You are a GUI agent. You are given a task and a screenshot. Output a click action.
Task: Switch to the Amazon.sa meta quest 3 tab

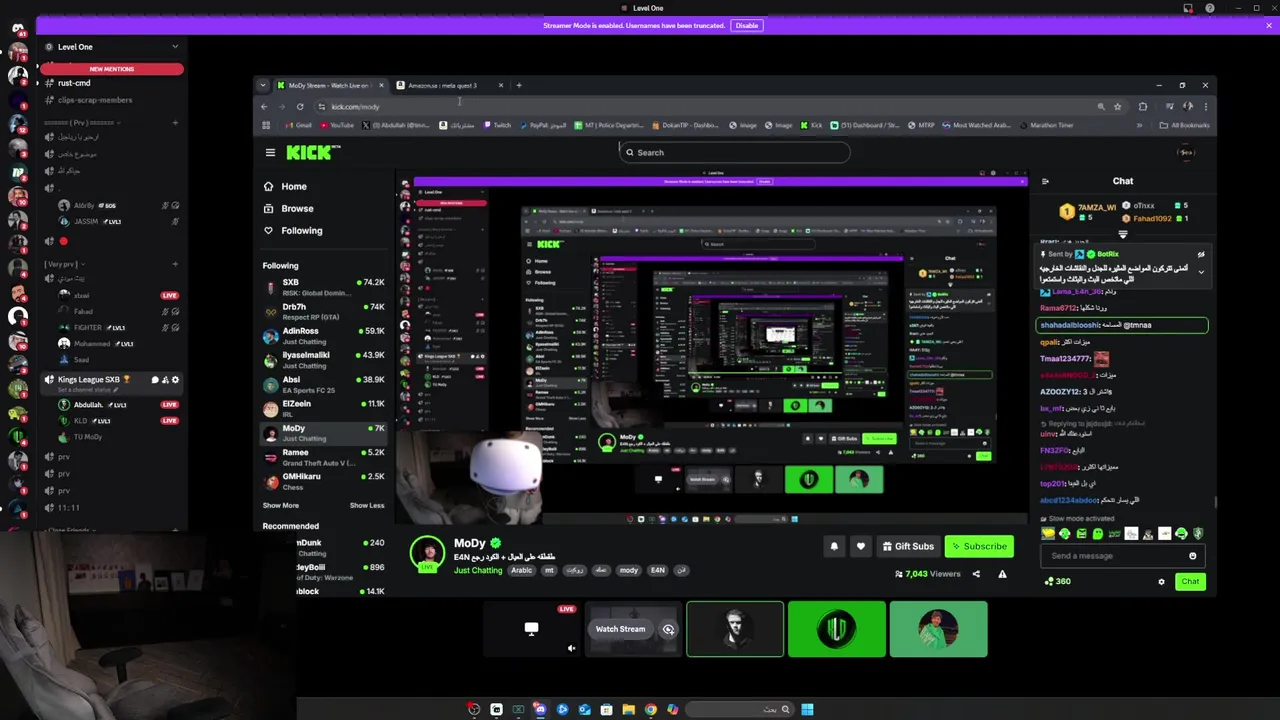[449, 85]
